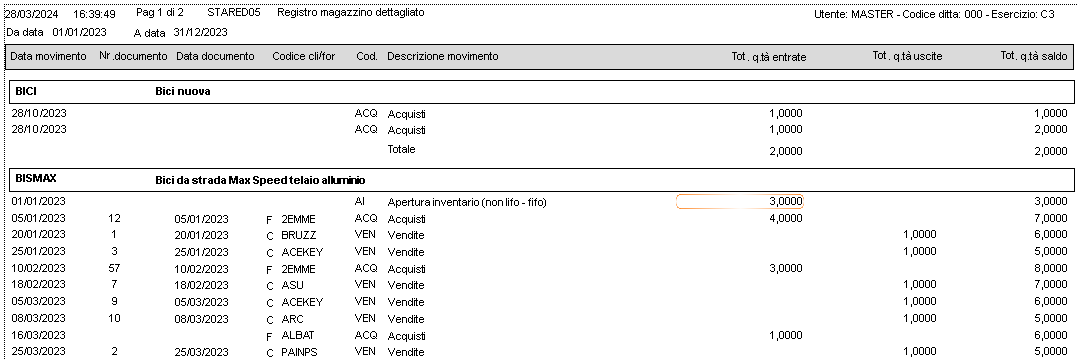The width and height of the screenshot is (1077, 360).
Task: Click the 'Data movimento' column header
Action: point(48,56)
